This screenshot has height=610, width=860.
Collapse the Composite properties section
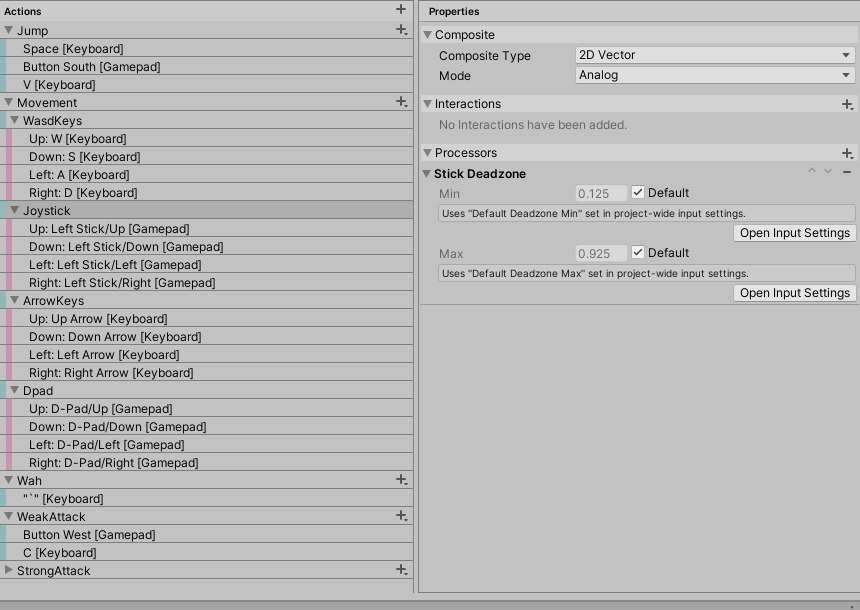tap(427, 35)
